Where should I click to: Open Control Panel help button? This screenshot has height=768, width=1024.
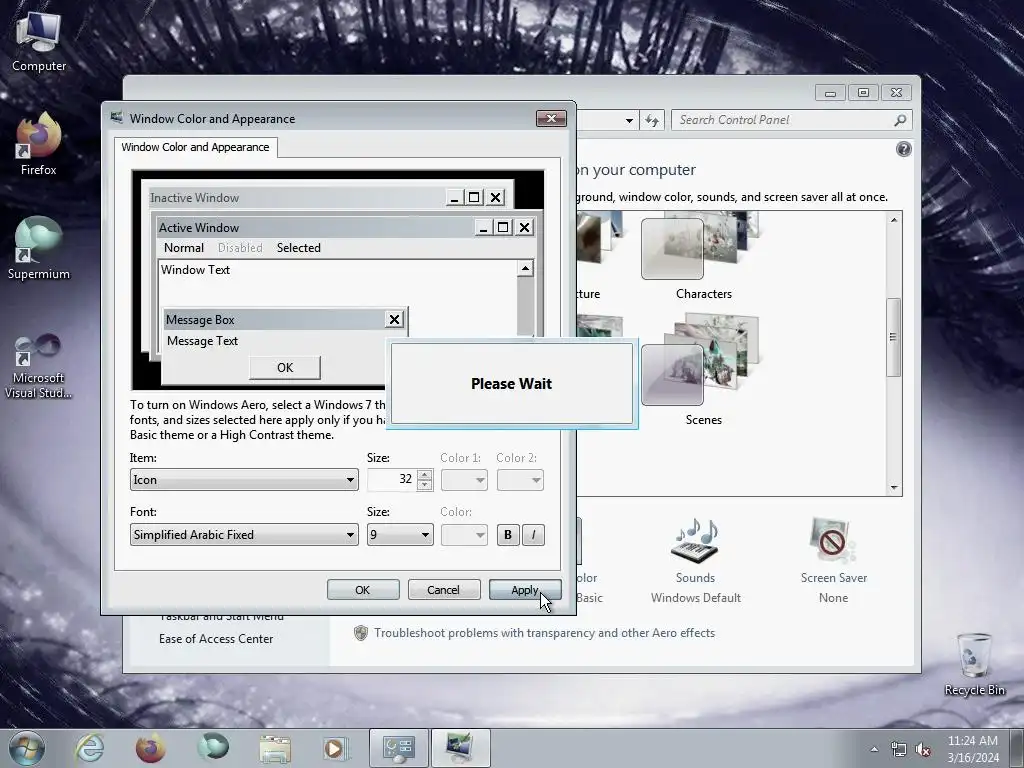tap(903, 150)
